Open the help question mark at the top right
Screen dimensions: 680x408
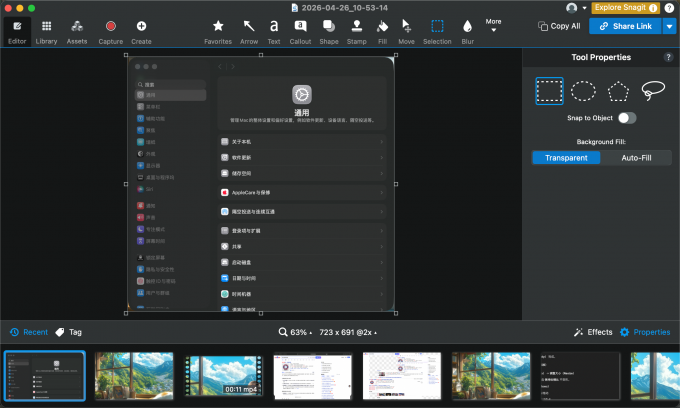click(669, 8)
